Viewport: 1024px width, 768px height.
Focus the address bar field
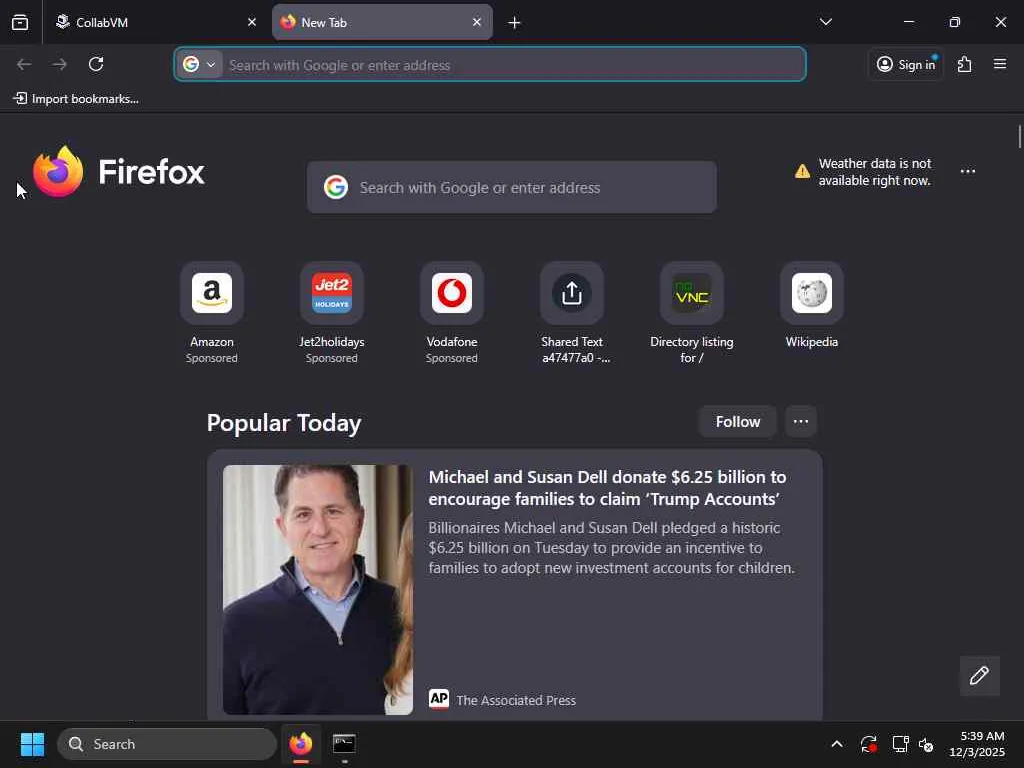click(x=490, y=65)
